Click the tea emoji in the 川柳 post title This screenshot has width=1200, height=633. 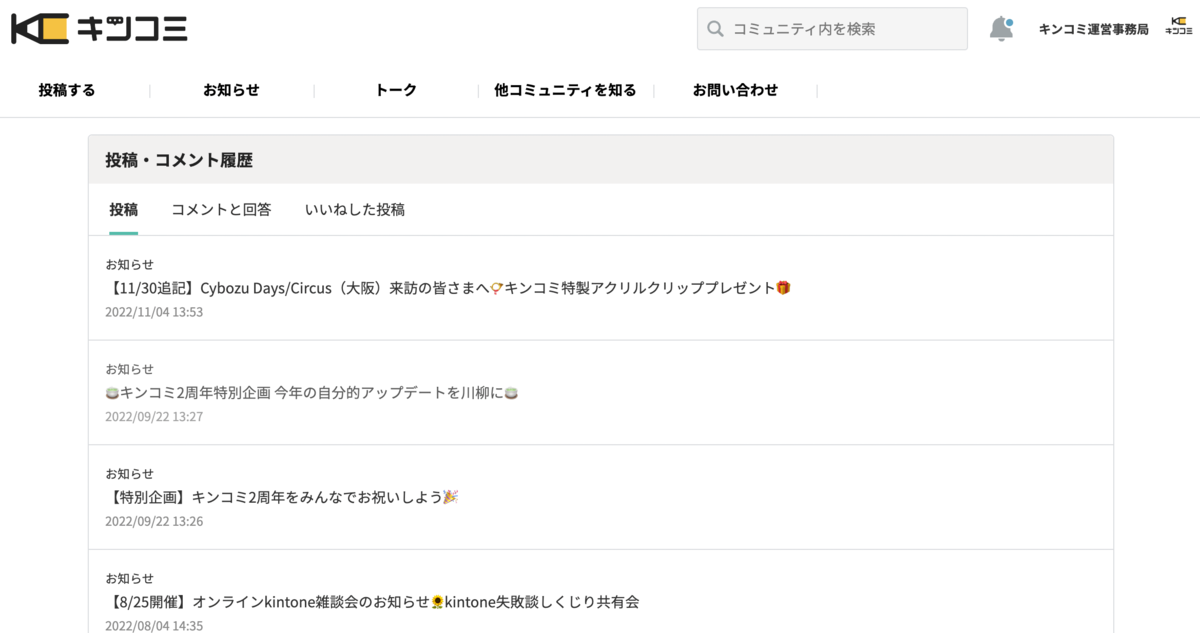coord(113,392)
